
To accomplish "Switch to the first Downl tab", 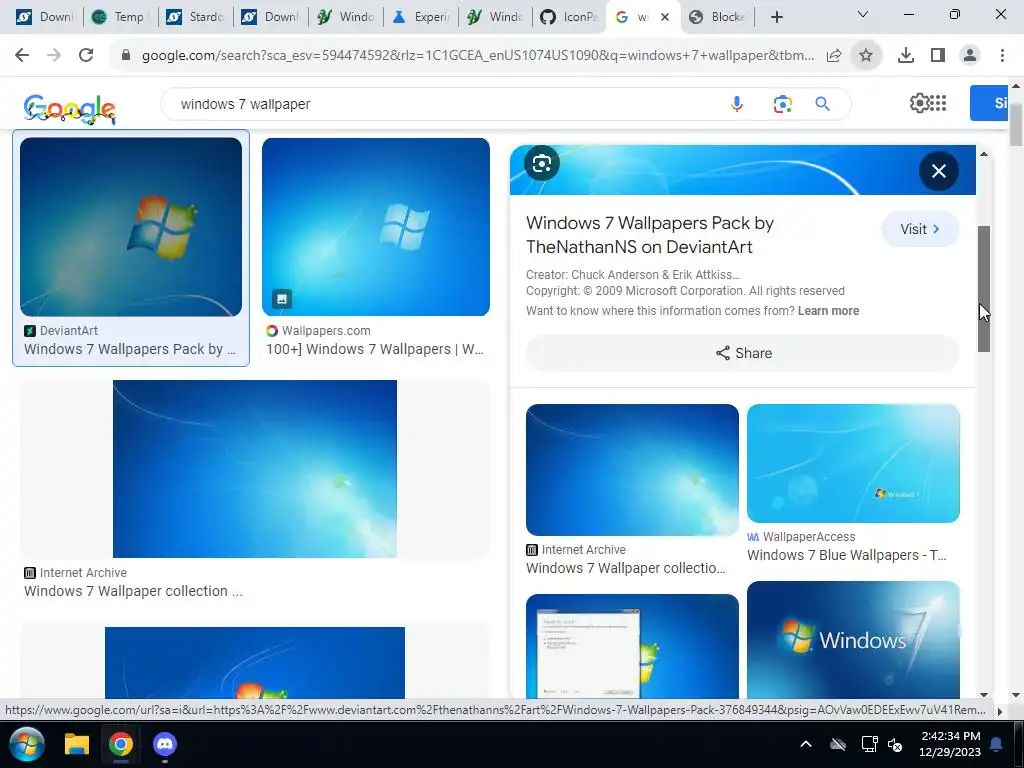I will coord(44,17).
